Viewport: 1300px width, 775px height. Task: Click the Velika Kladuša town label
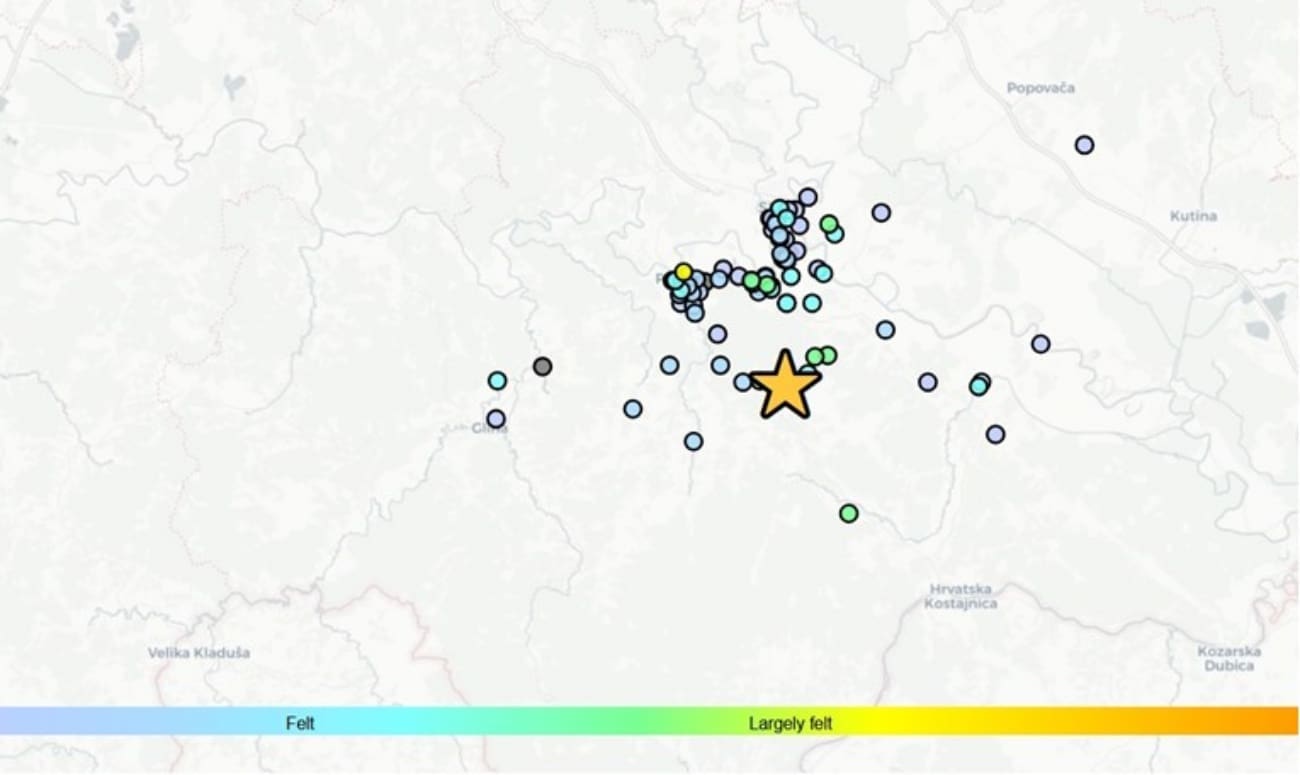click(199, 653)
